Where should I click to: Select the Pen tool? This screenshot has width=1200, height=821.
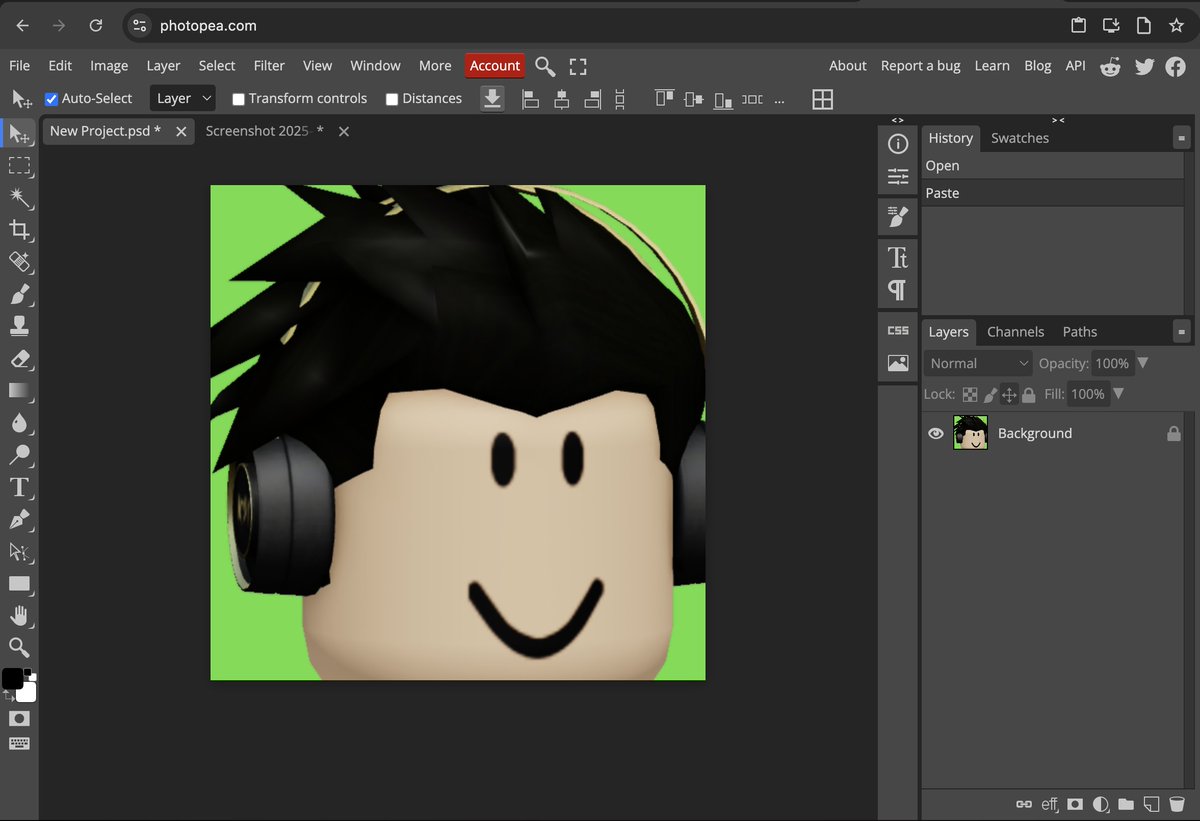pos(19,519)
